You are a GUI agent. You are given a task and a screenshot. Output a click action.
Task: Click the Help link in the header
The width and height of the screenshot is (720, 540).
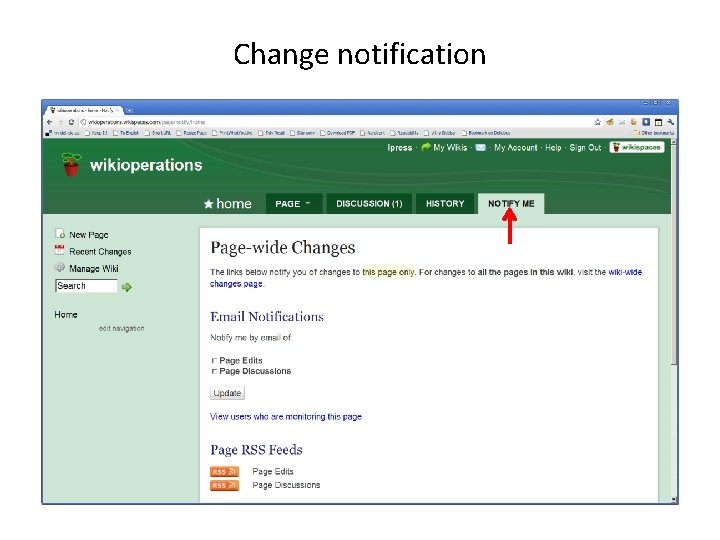(553, 147)
